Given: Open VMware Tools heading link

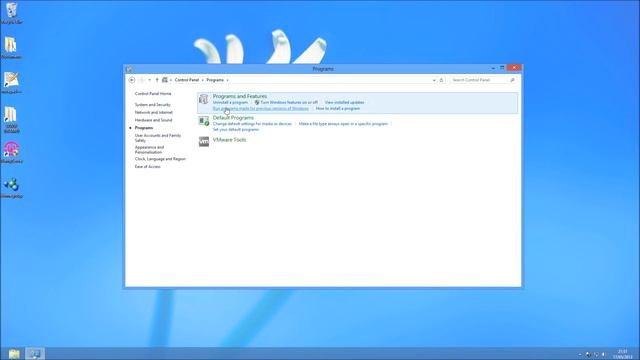Looking at the screenshot, I should tap(229, 140).
